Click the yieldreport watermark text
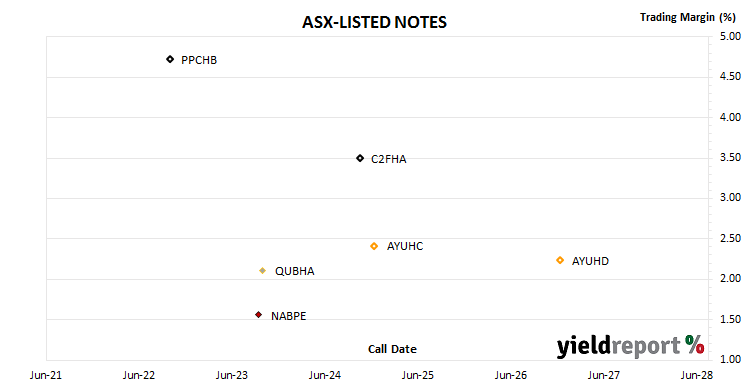Screen dimensions: 750x391 pos(618,346)
